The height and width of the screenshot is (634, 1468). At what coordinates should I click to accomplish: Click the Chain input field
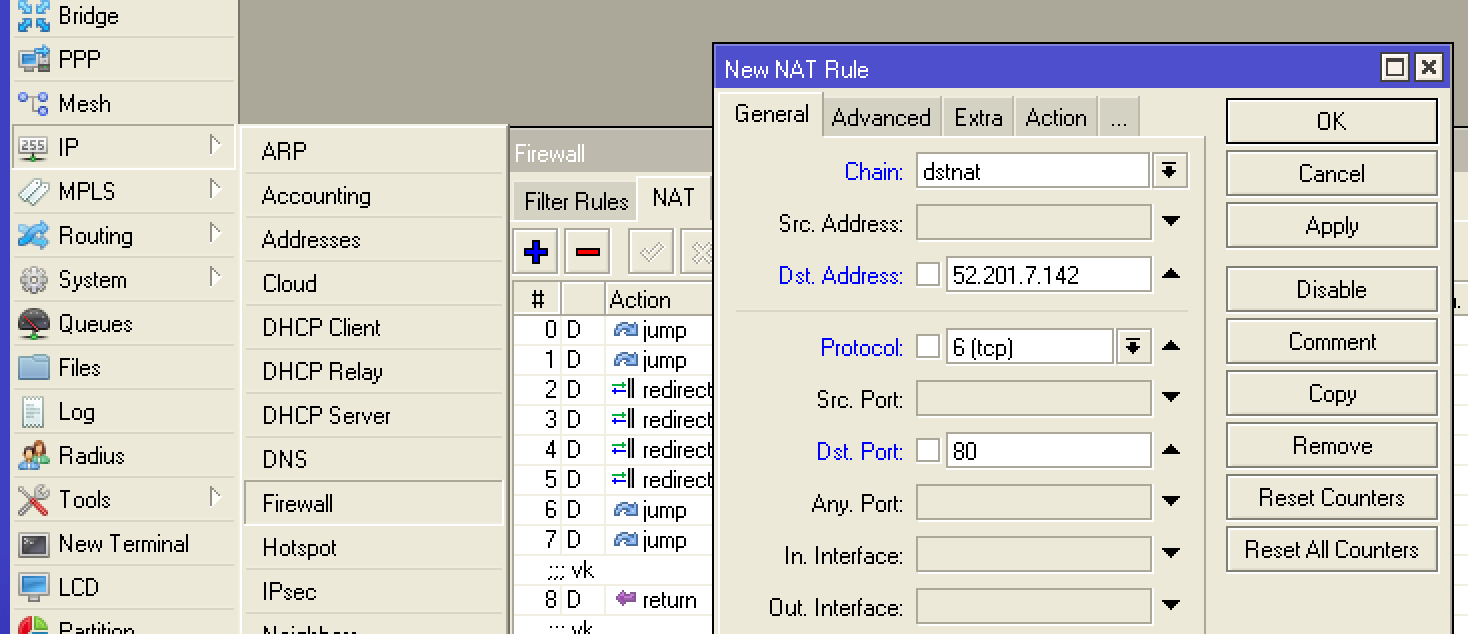pyautogui.click(x=1033, y=171)
